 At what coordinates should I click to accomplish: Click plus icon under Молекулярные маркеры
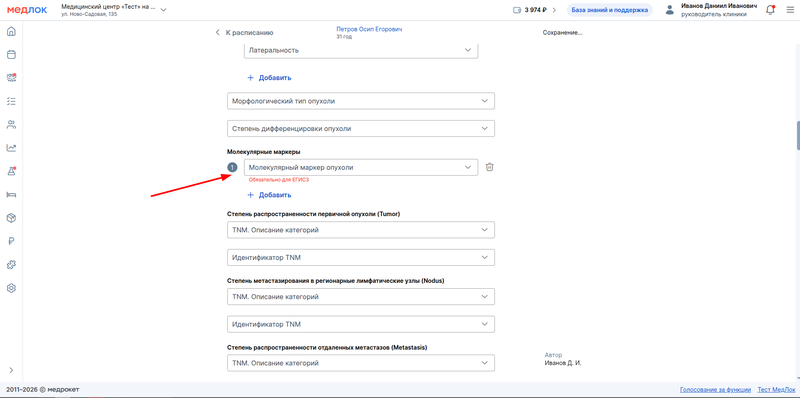tap(251, 195)
